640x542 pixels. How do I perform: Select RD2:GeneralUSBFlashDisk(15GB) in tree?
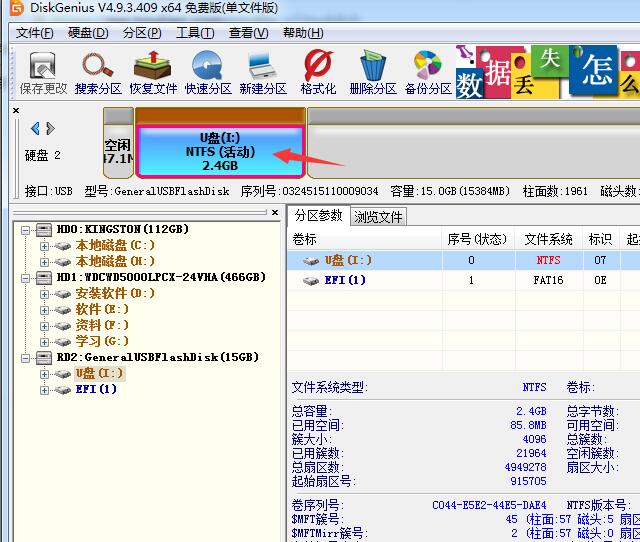[x=158, y=357]
